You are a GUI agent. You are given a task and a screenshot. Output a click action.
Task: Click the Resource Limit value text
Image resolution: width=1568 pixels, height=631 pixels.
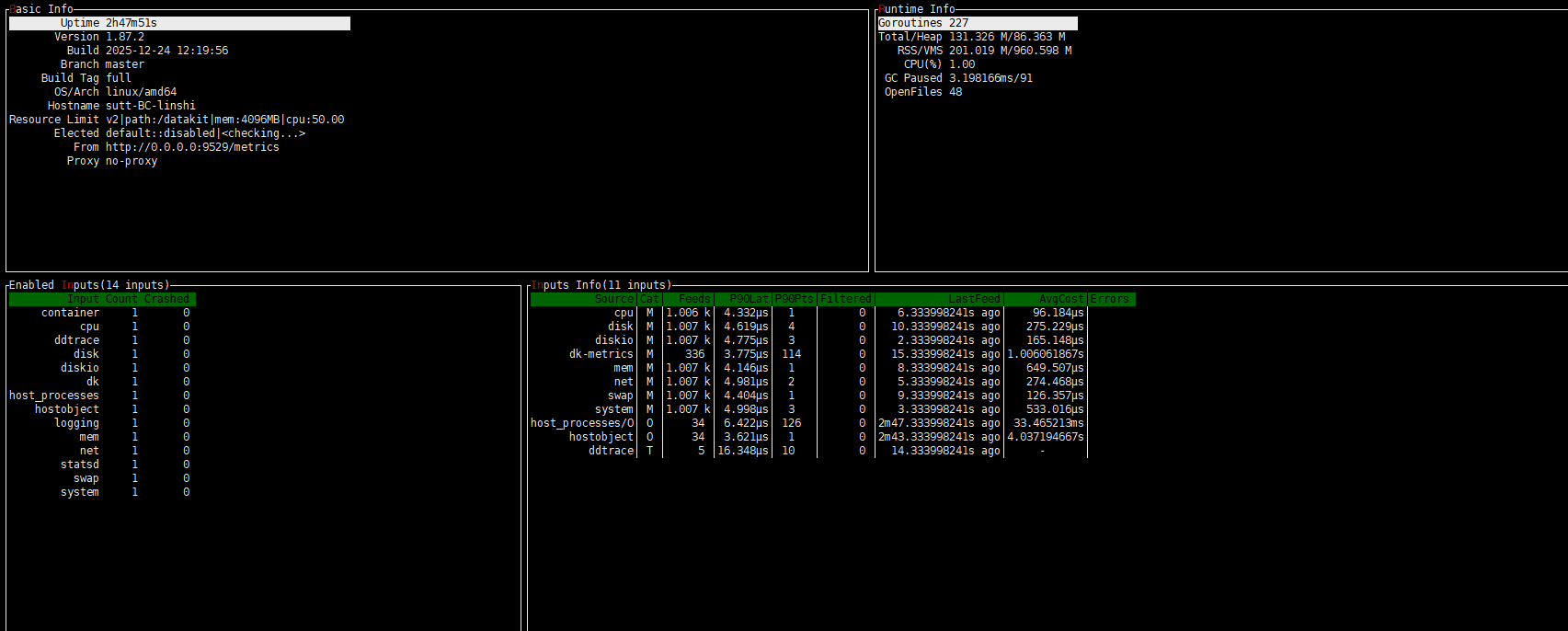pyautogui.click(x=224, y=120)
